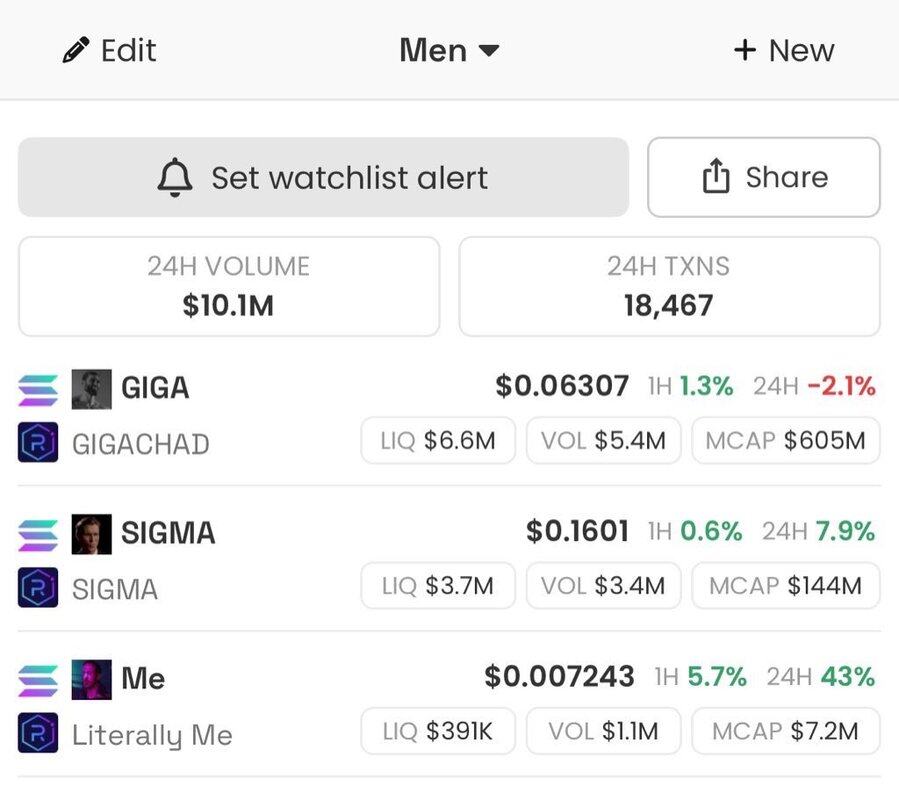Screen dimensions: 899x800
Task: Click the plus New button
Action: [784, 51]
